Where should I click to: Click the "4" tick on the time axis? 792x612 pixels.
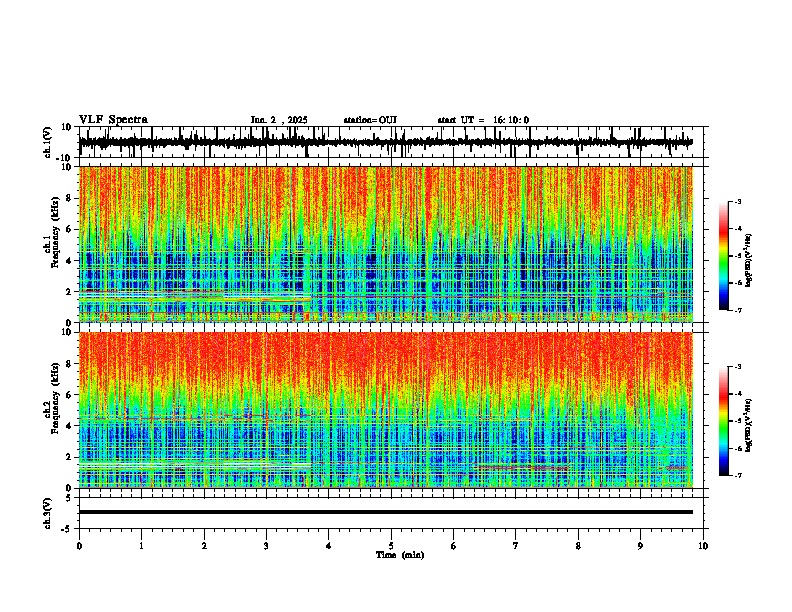329,546
